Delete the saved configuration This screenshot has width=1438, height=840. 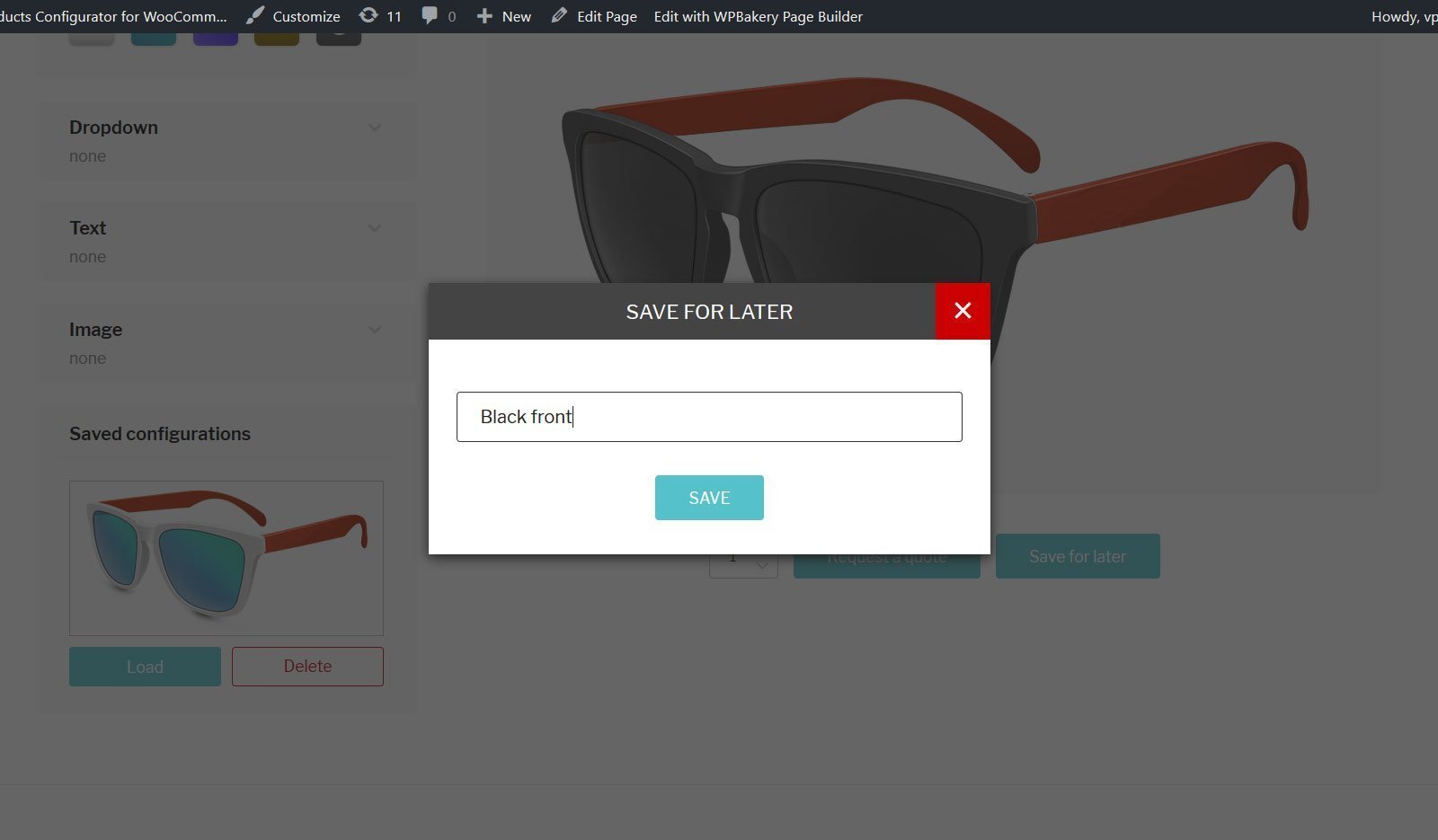tap(307, 667)
